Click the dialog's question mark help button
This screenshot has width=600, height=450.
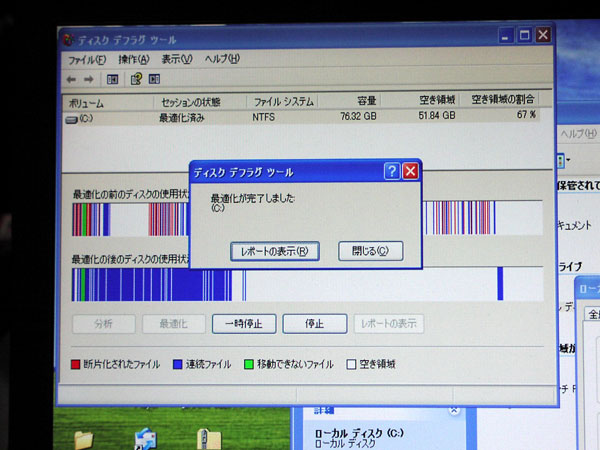tap(392, 171)
